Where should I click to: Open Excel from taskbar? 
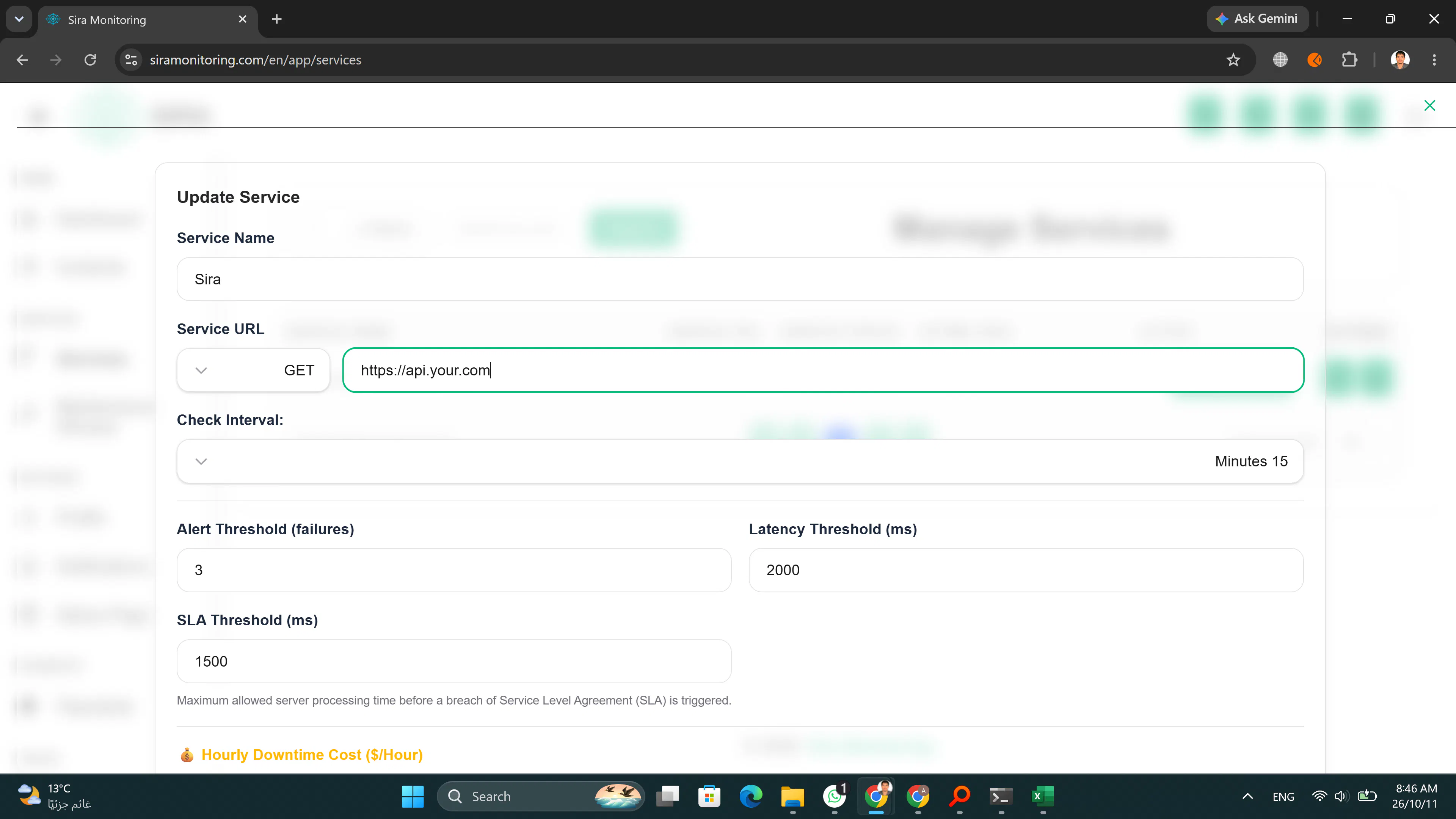coord(1043,796)
